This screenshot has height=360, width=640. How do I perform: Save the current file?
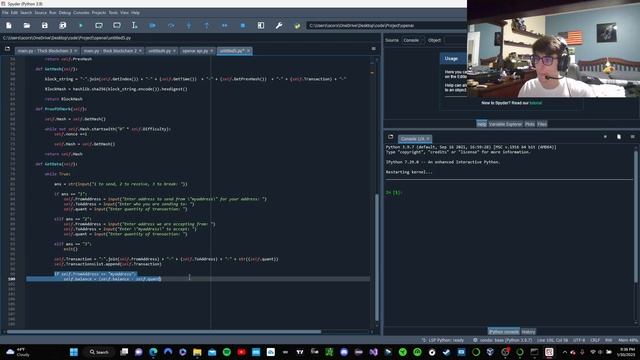[x=44, y=25]
